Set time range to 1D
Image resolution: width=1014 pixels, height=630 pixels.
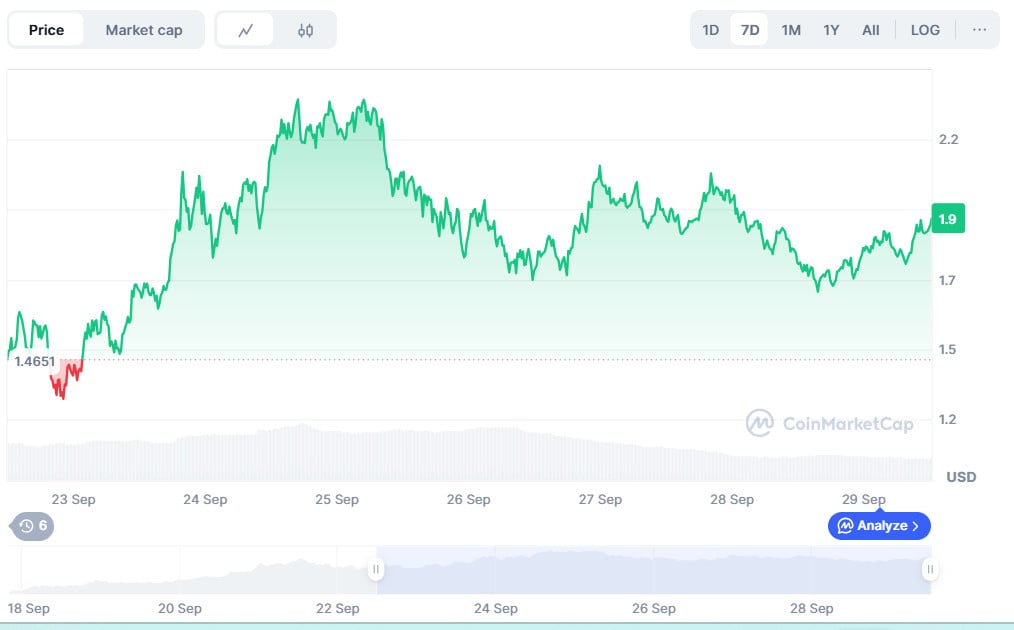710,30
